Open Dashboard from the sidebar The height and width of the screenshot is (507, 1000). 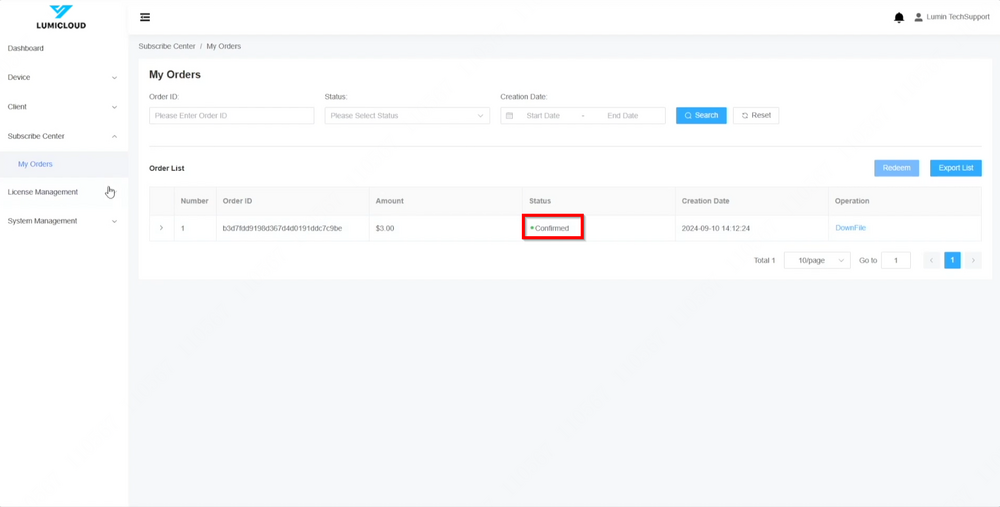(26, 48)
